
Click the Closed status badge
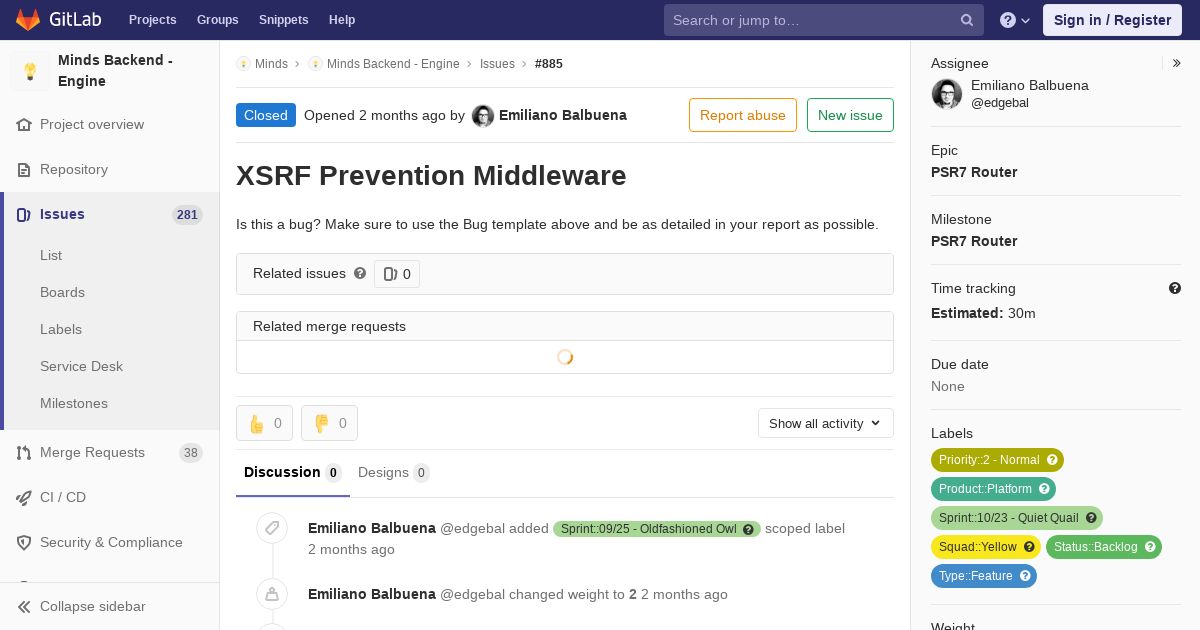(266, 115)
